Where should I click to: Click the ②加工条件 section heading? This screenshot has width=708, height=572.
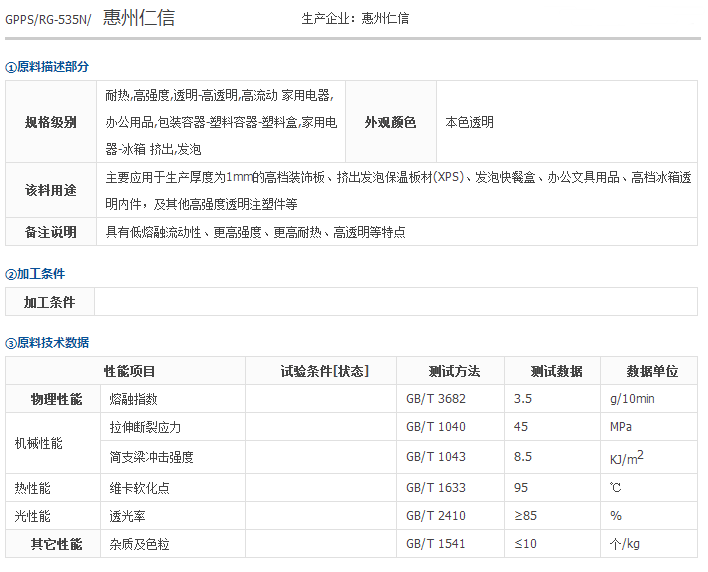pyautogui.click(x=35, y=274)
